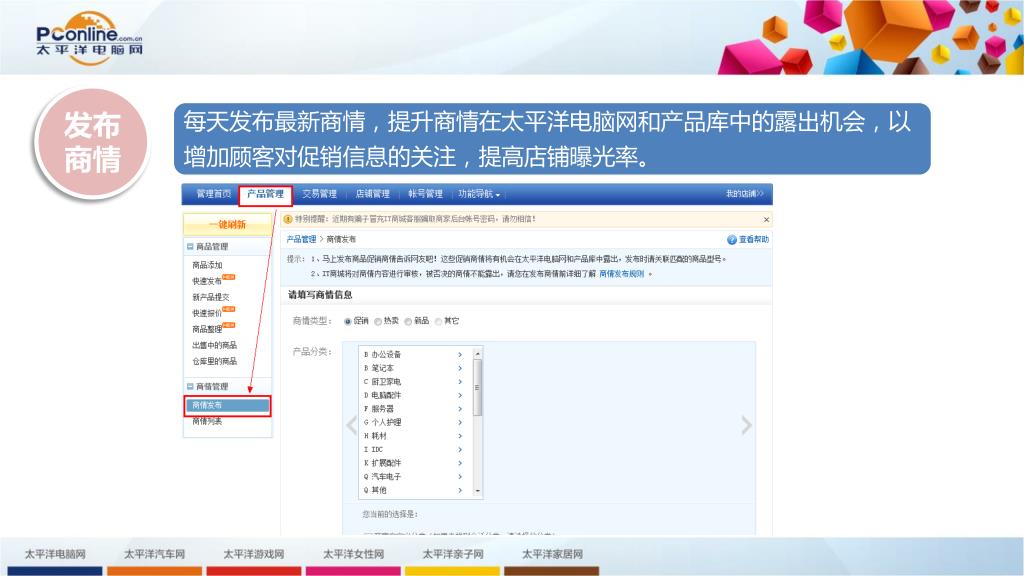Click 太平洋游戏网 in the footer
This screenshot has width=1024, height=576.
pyautogui.click(x=254, y=554)
